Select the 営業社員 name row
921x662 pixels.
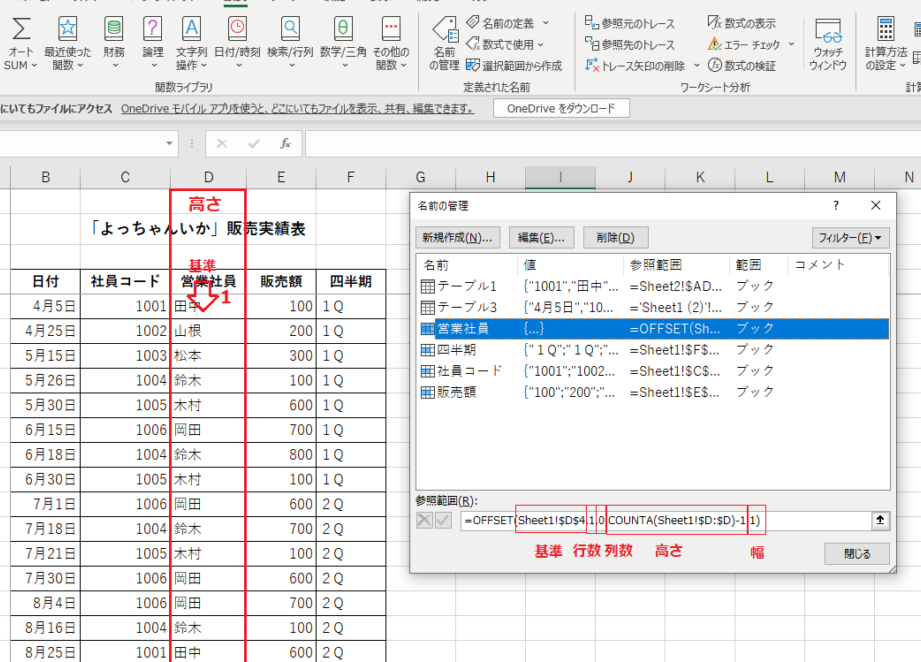(653, 328)
